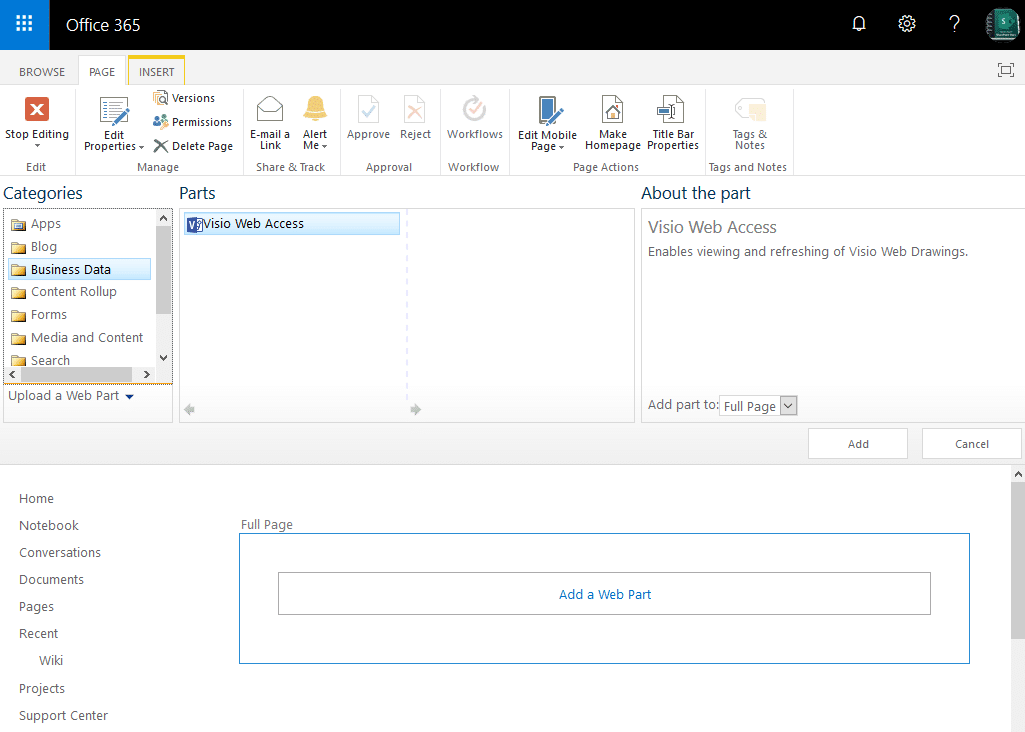Switch to the BROWSE tab

[x=42, y=72]
